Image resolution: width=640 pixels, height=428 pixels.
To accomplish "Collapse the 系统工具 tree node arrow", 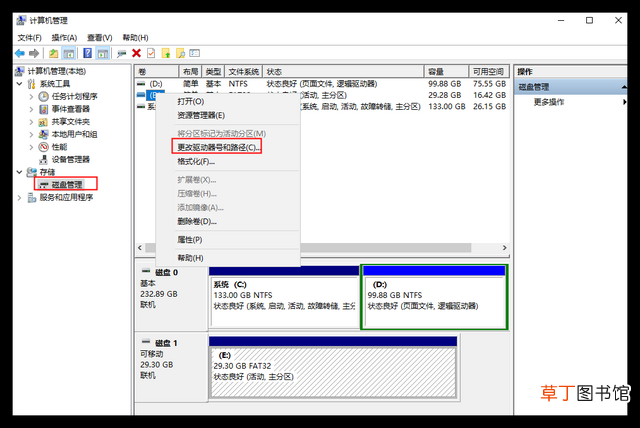I will [19, 84].
